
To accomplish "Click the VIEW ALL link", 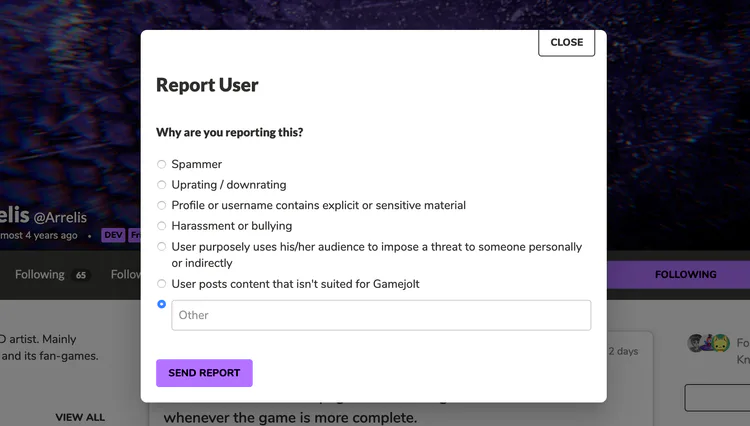I will [x=80, y=417].
